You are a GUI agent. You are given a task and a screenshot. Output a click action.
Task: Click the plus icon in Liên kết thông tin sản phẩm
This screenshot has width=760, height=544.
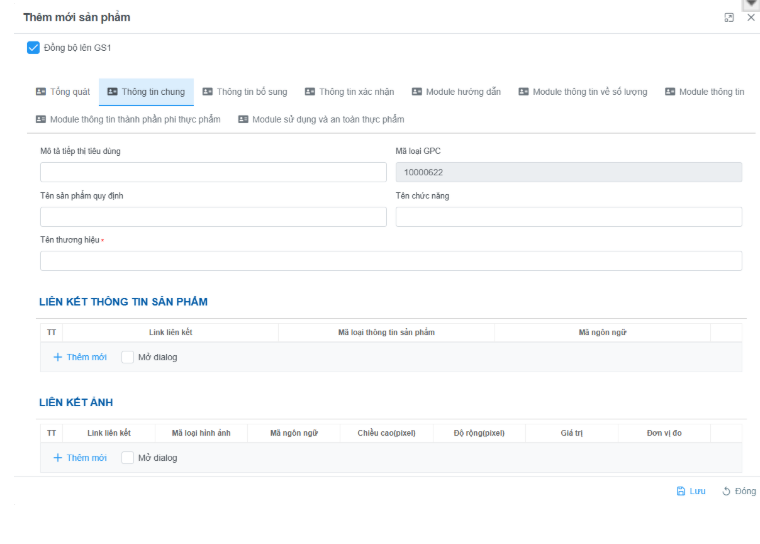coord(58,357)
